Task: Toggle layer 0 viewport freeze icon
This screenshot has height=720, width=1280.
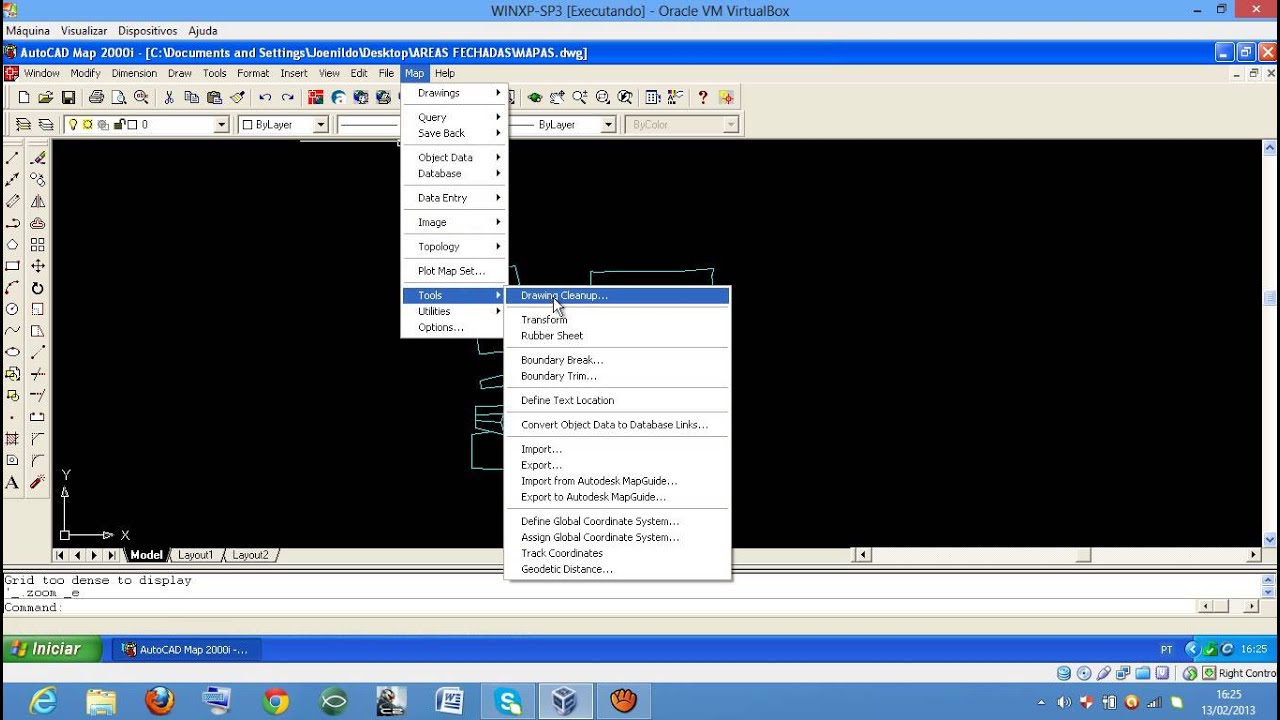Action: (103, 125)
